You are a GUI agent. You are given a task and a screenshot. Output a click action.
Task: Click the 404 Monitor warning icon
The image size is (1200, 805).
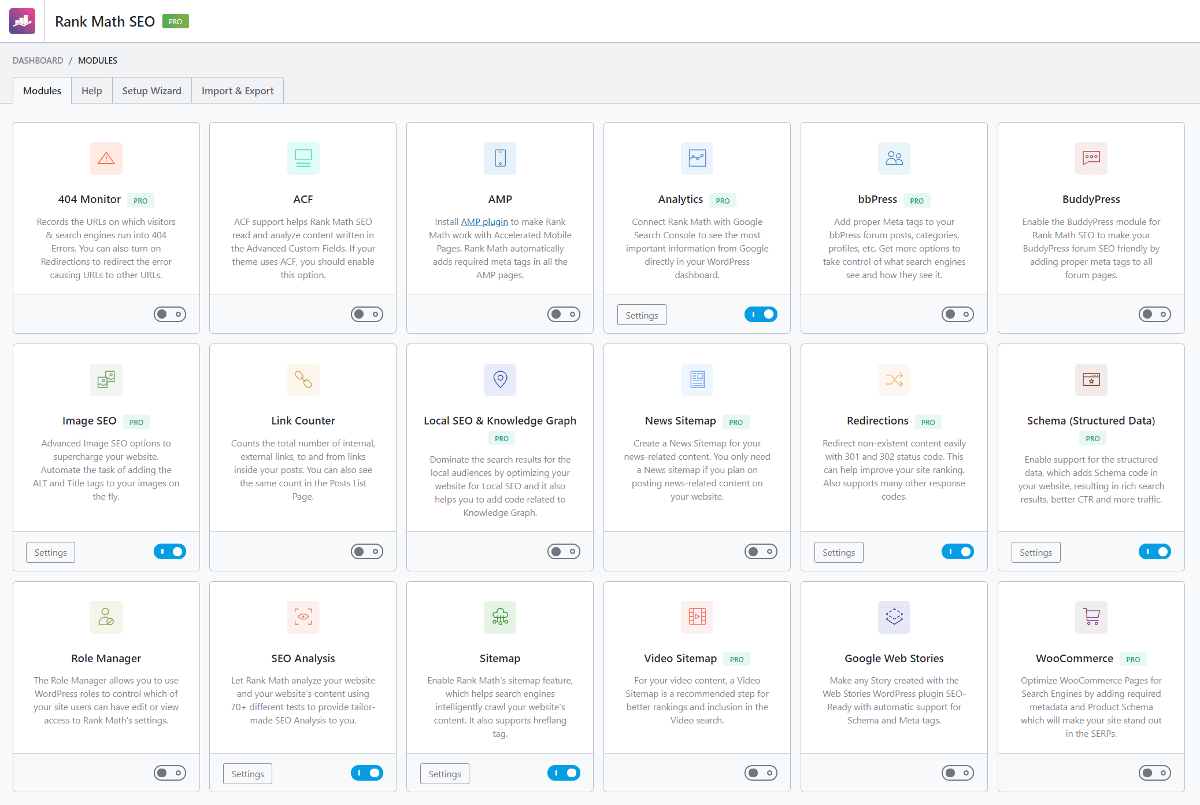click(106, 158)
